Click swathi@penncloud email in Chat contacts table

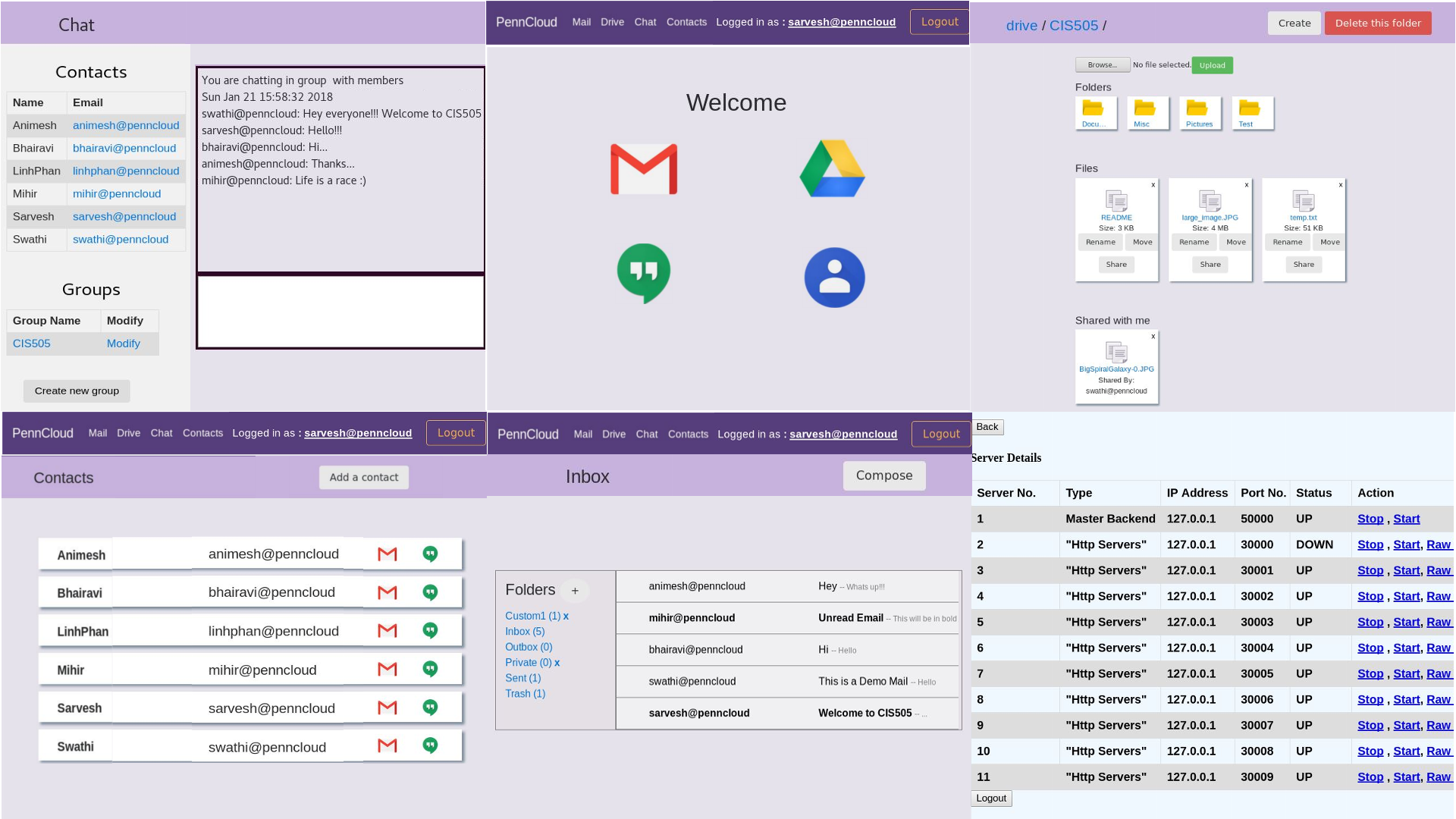tap(121, 240)
